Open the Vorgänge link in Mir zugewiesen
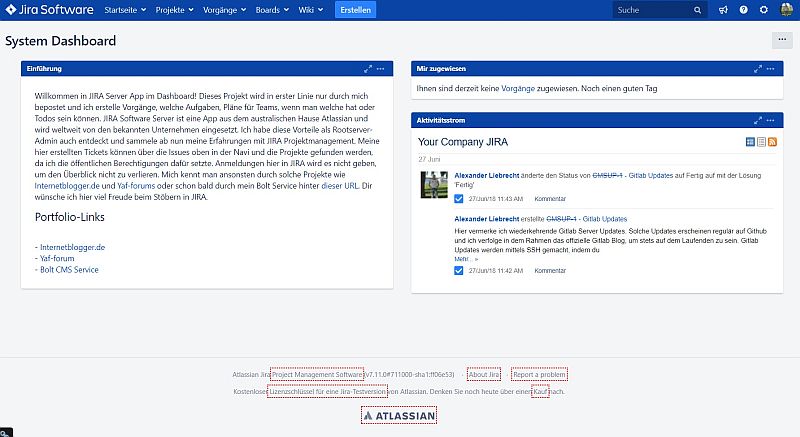 click(518, 88)
